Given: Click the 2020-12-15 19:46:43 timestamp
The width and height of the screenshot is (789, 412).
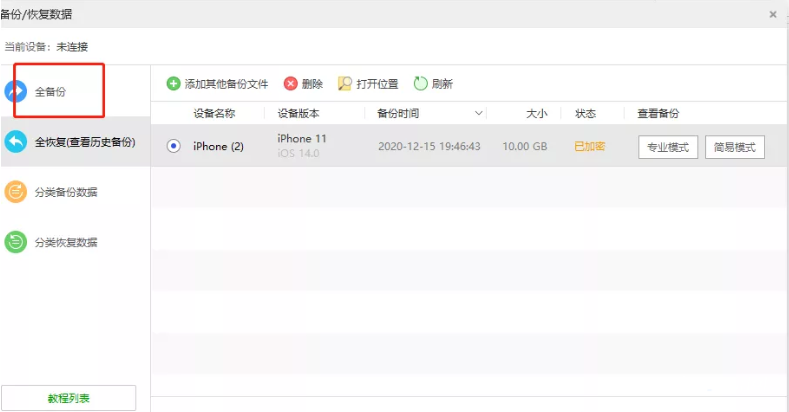Looking at the screenshot, I should 429,146.
